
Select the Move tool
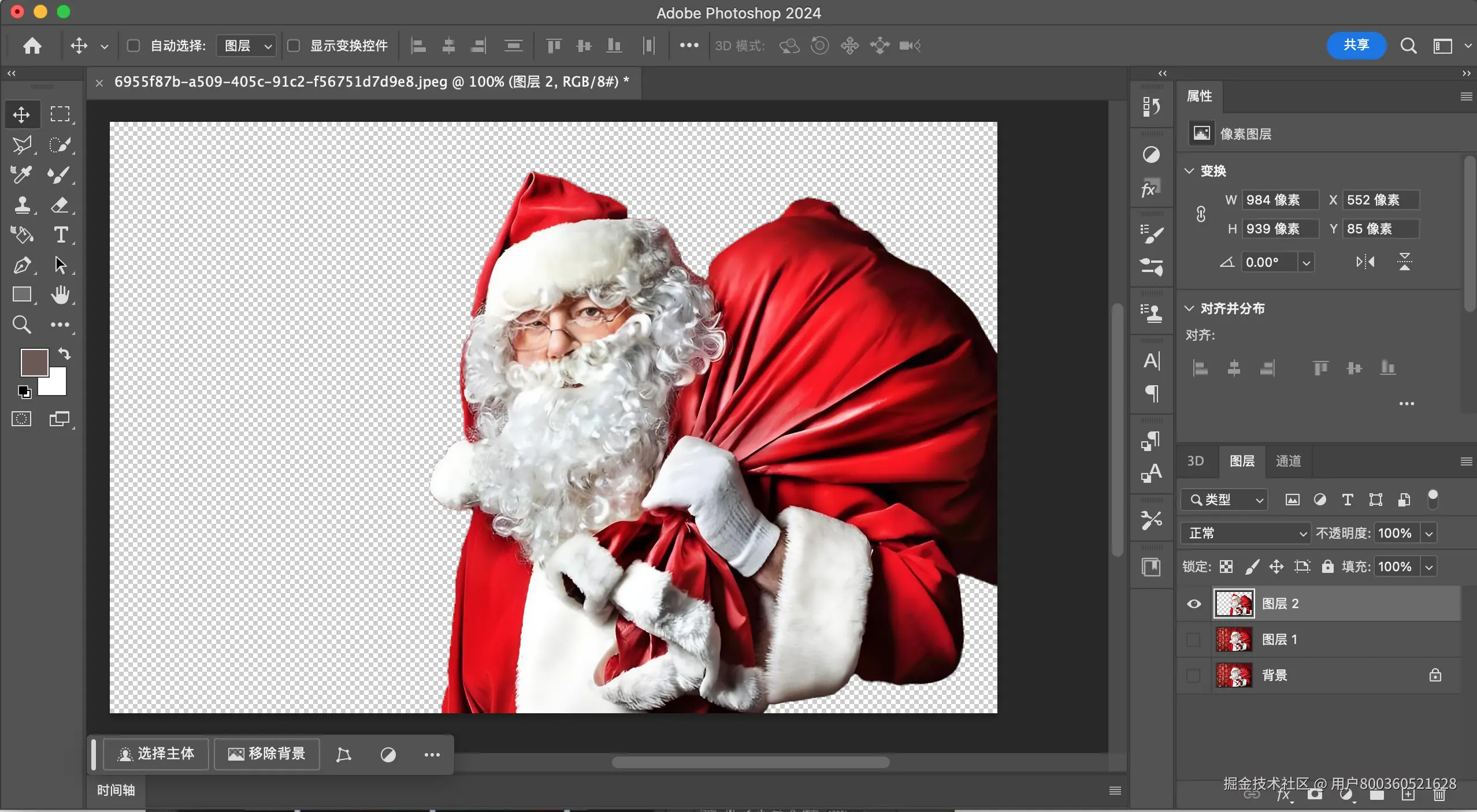pos(21,114)
